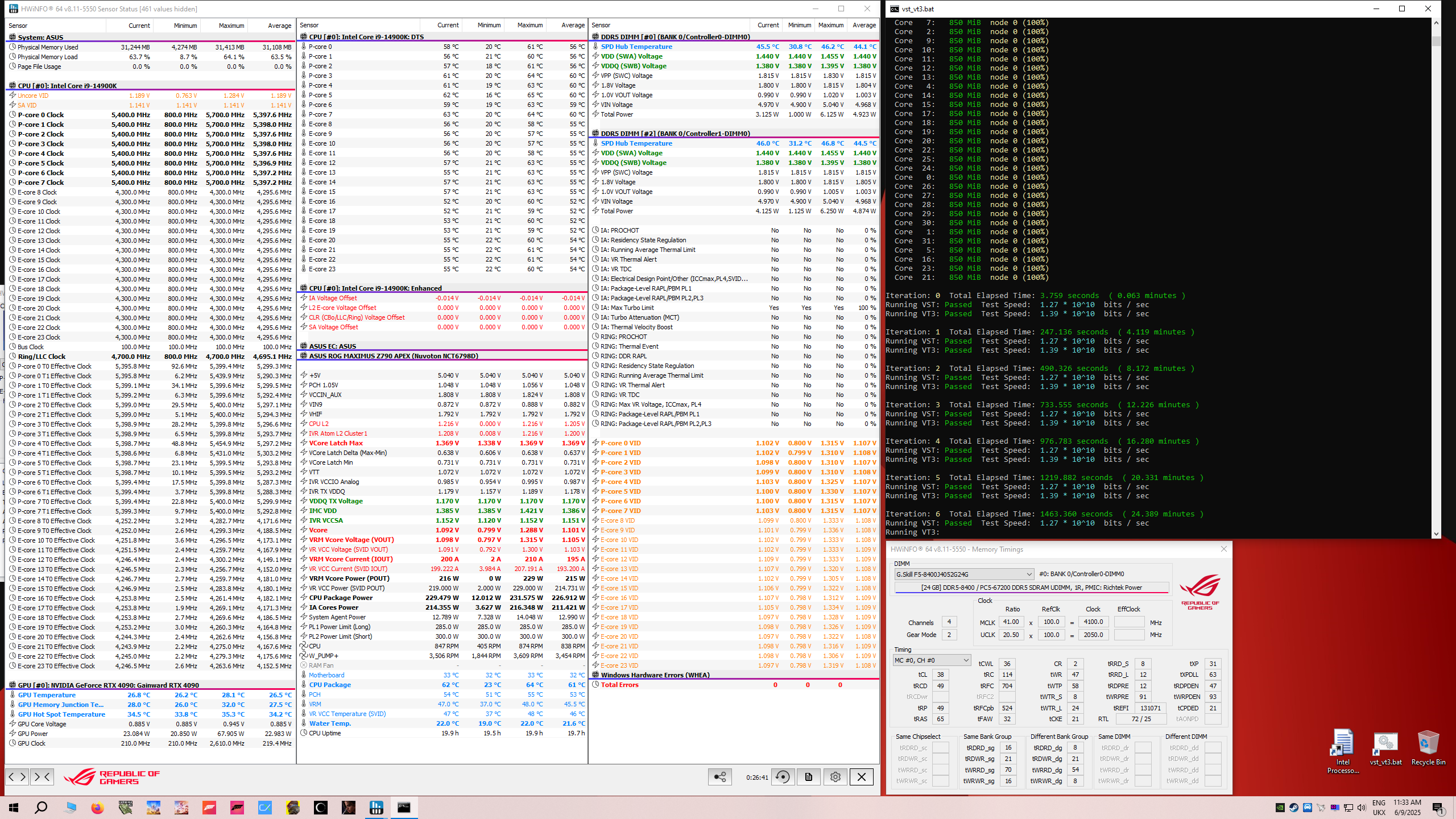Click the shrink-columns arrows button in HWiNFO
This screenshot has width=1456, height=819.
[42, 776]
